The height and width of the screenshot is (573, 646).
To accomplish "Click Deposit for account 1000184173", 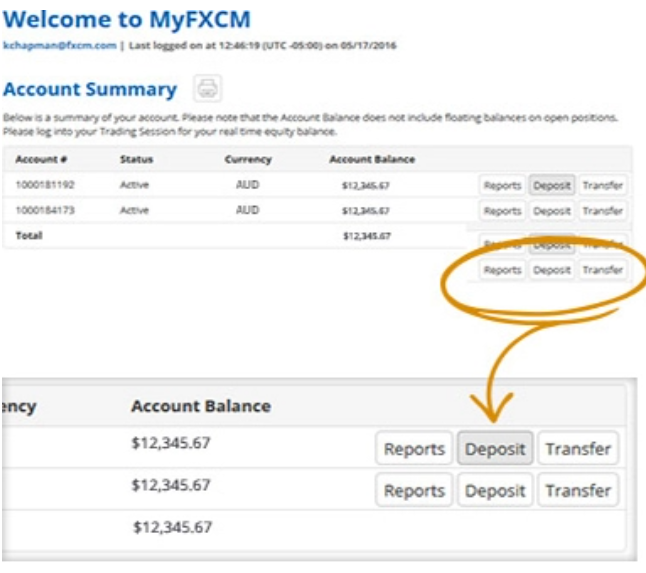I will tap(552, 211).
